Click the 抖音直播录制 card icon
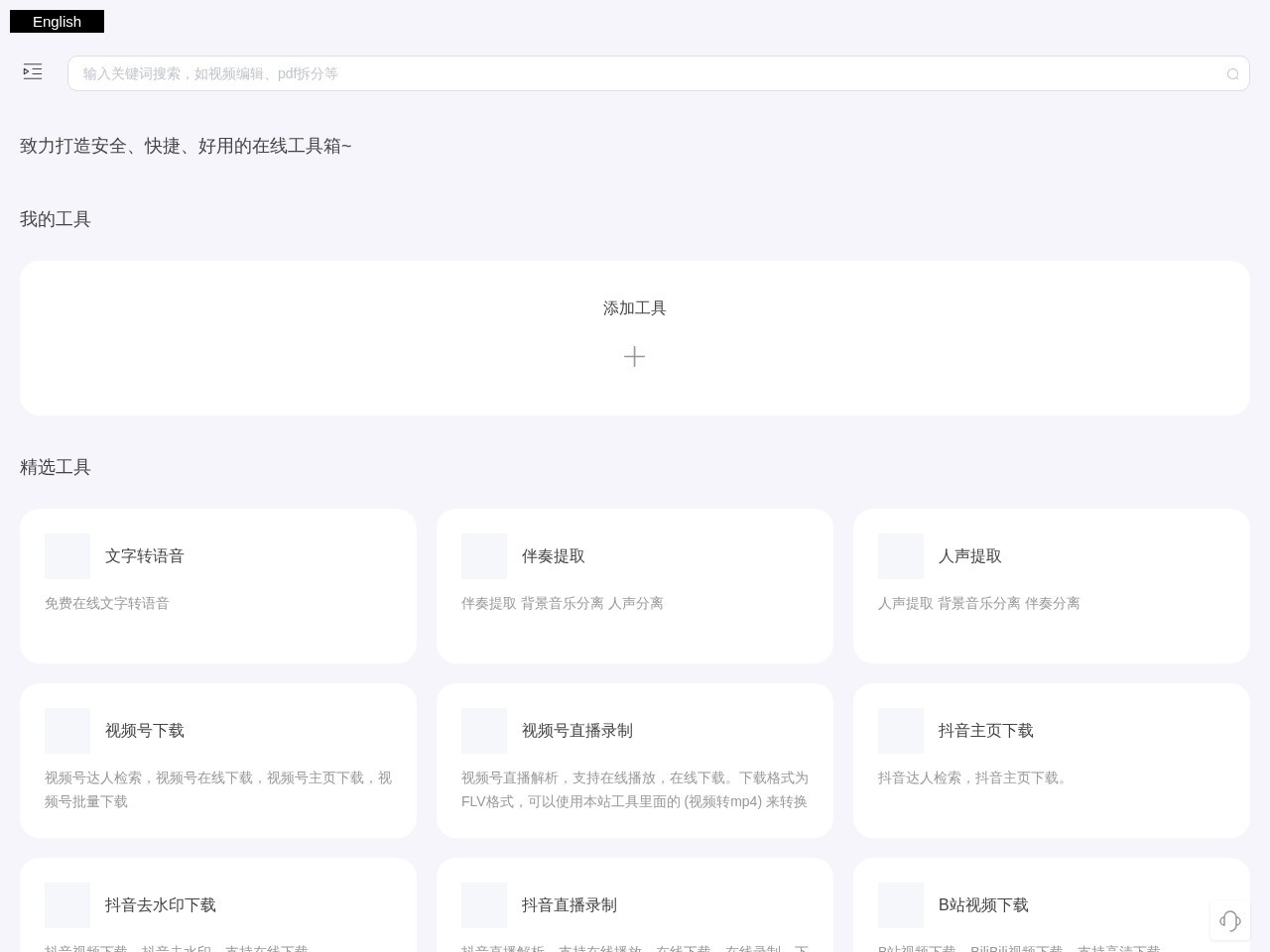Viewport: 1270px width, 952px height. coord(484,905)
